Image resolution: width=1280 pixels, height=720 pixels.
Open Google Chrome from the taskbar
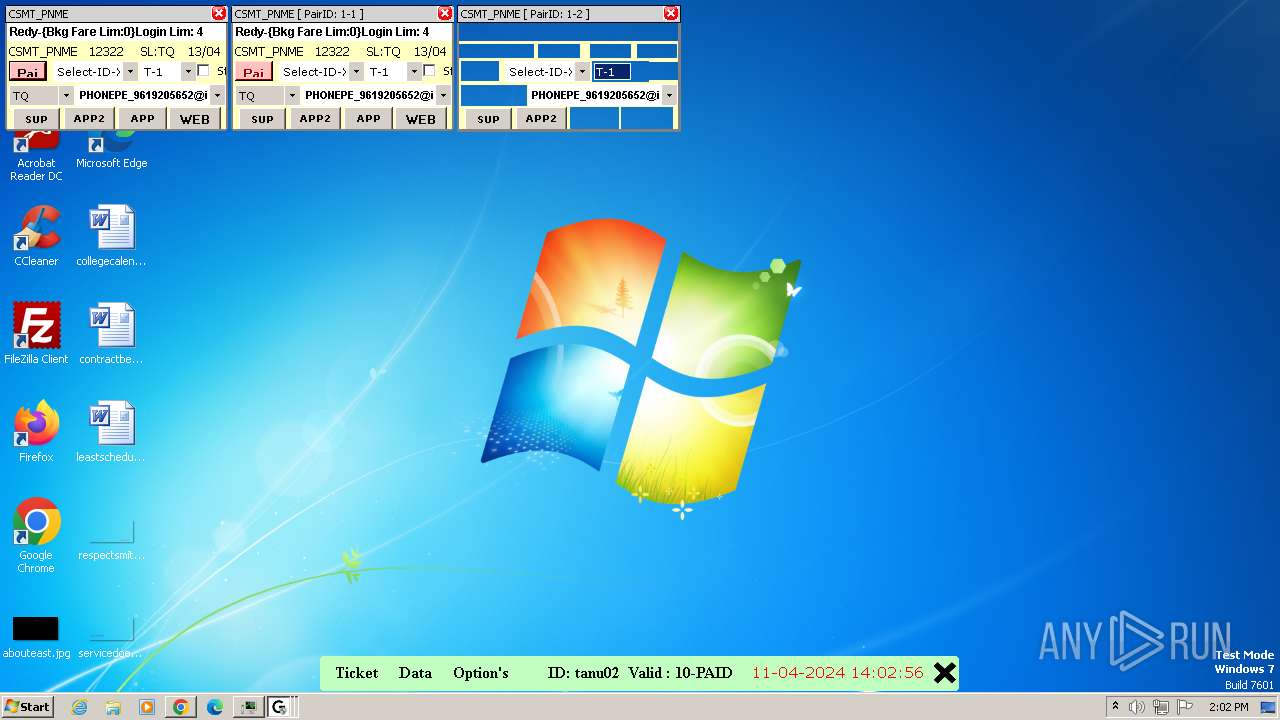coord(181,707)
